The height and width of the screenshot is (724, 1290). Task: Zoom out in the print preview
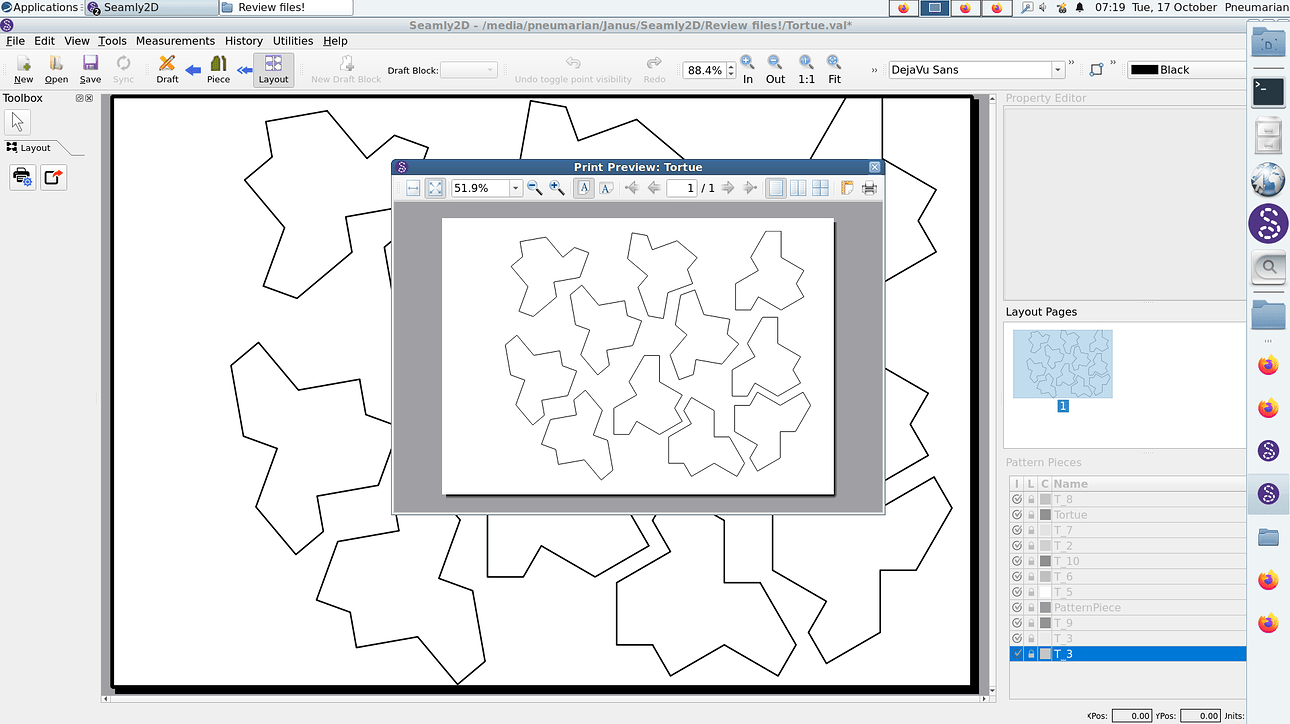(x=534, y=188)
